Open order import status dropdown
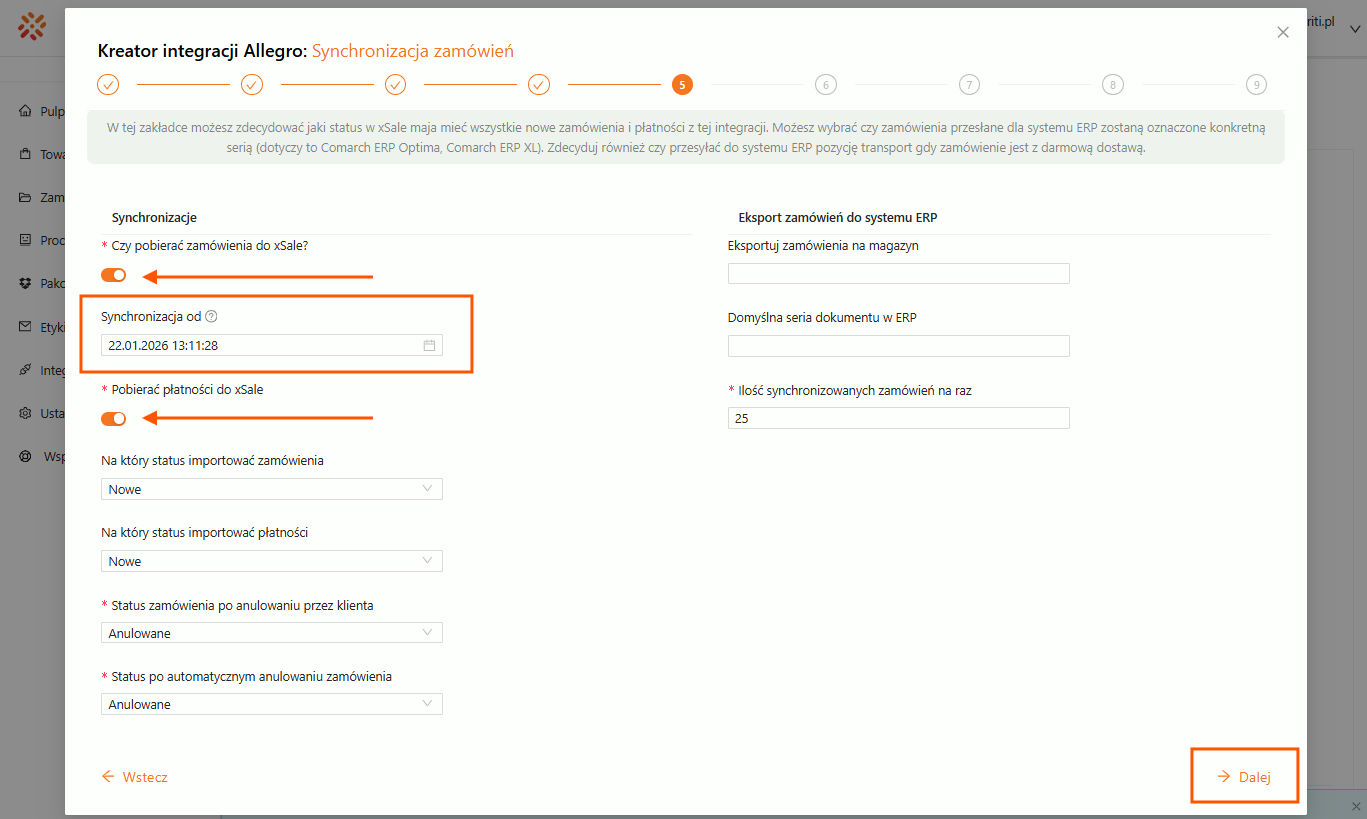 [x=271, y=489]
